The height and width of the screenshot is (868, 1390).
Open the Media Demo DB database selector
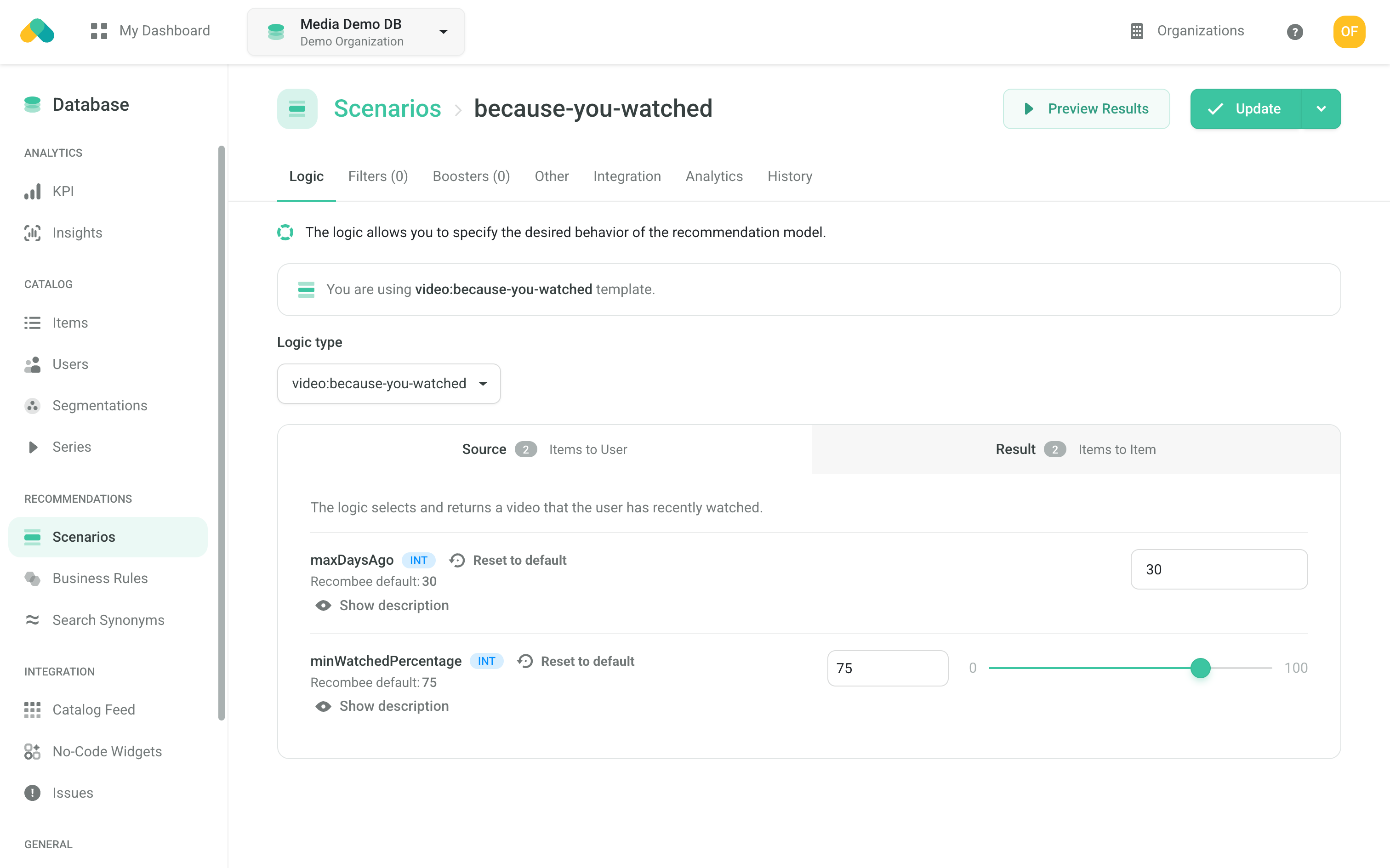(355, 32)
